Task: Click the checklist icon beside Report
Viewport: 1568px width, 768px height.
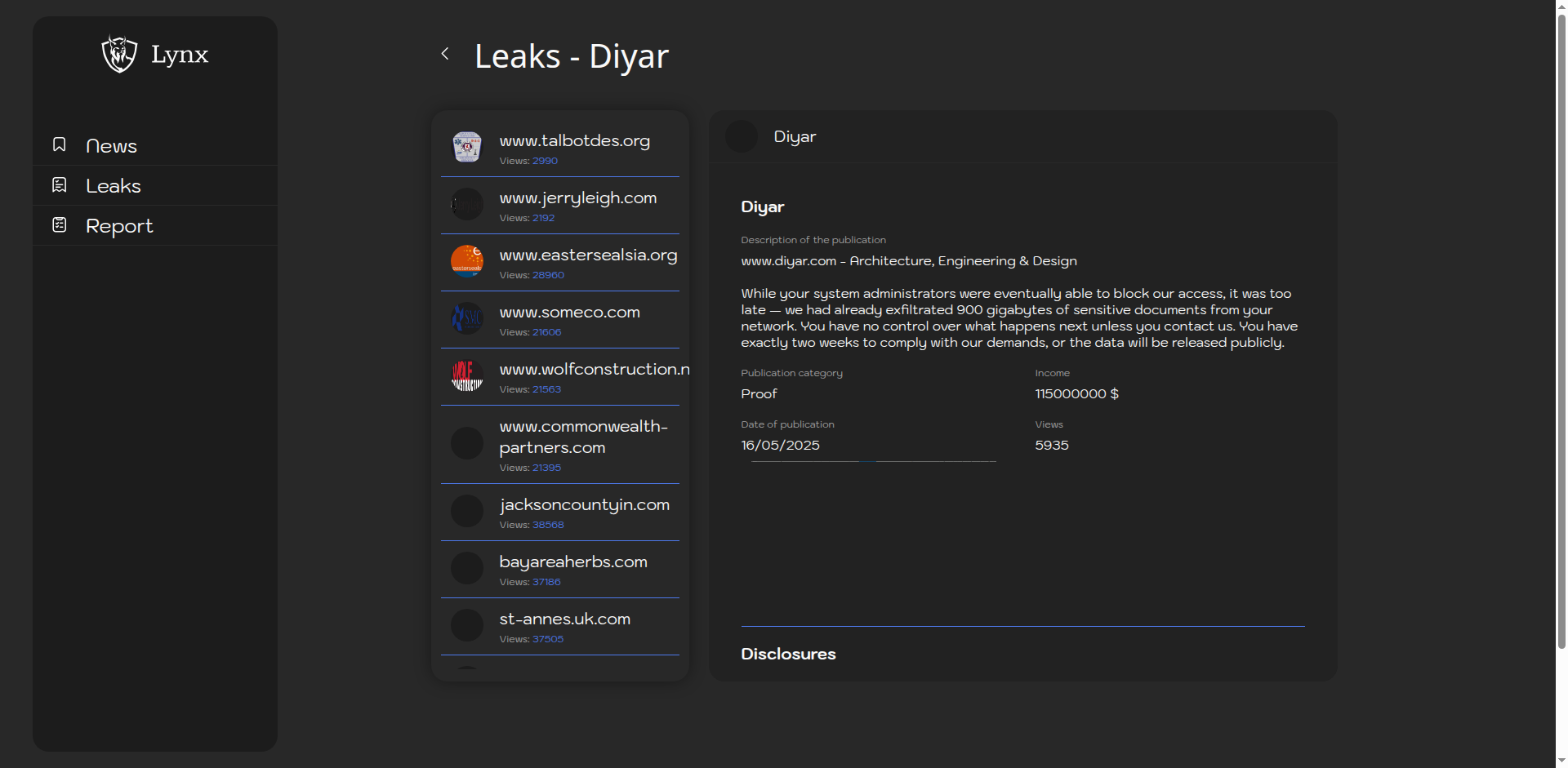Action: 60,224
